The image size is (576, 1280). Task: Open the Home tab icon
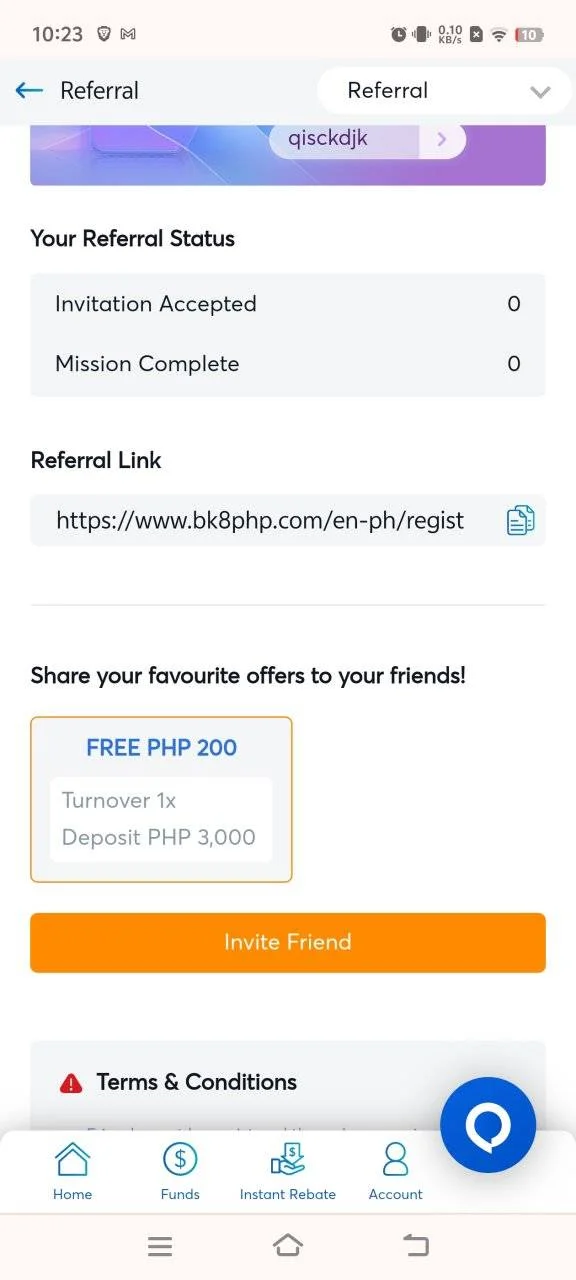click(x=72, y=1160)
